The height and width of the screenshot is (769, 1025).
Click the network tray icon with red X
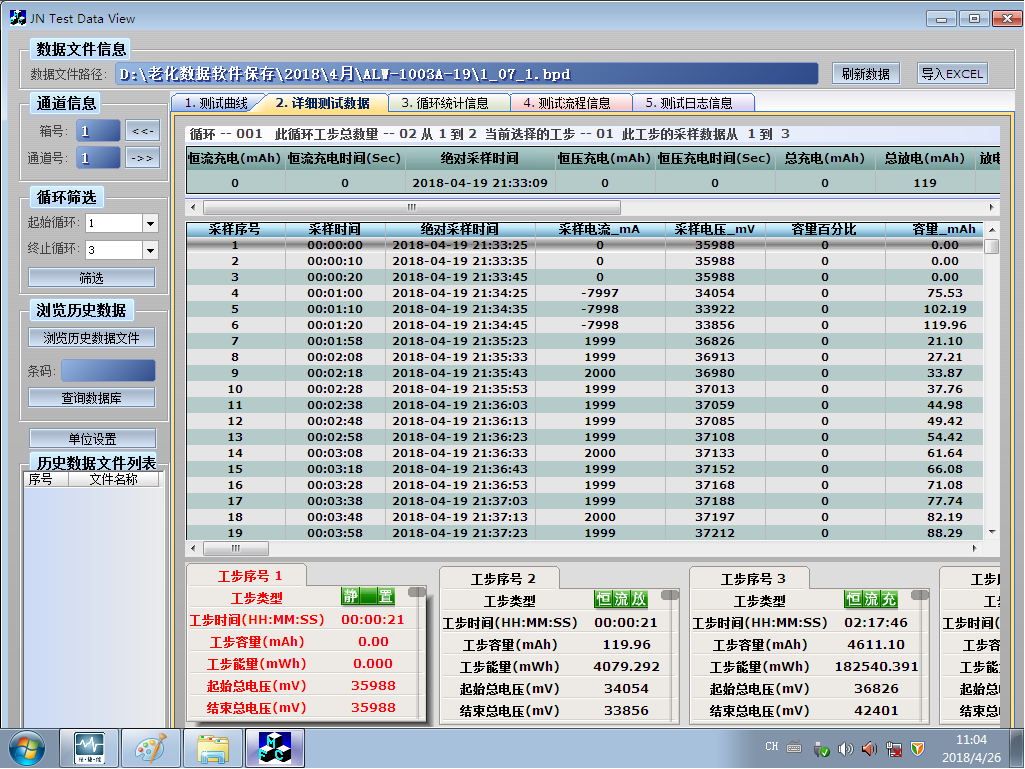pos(894,749)
